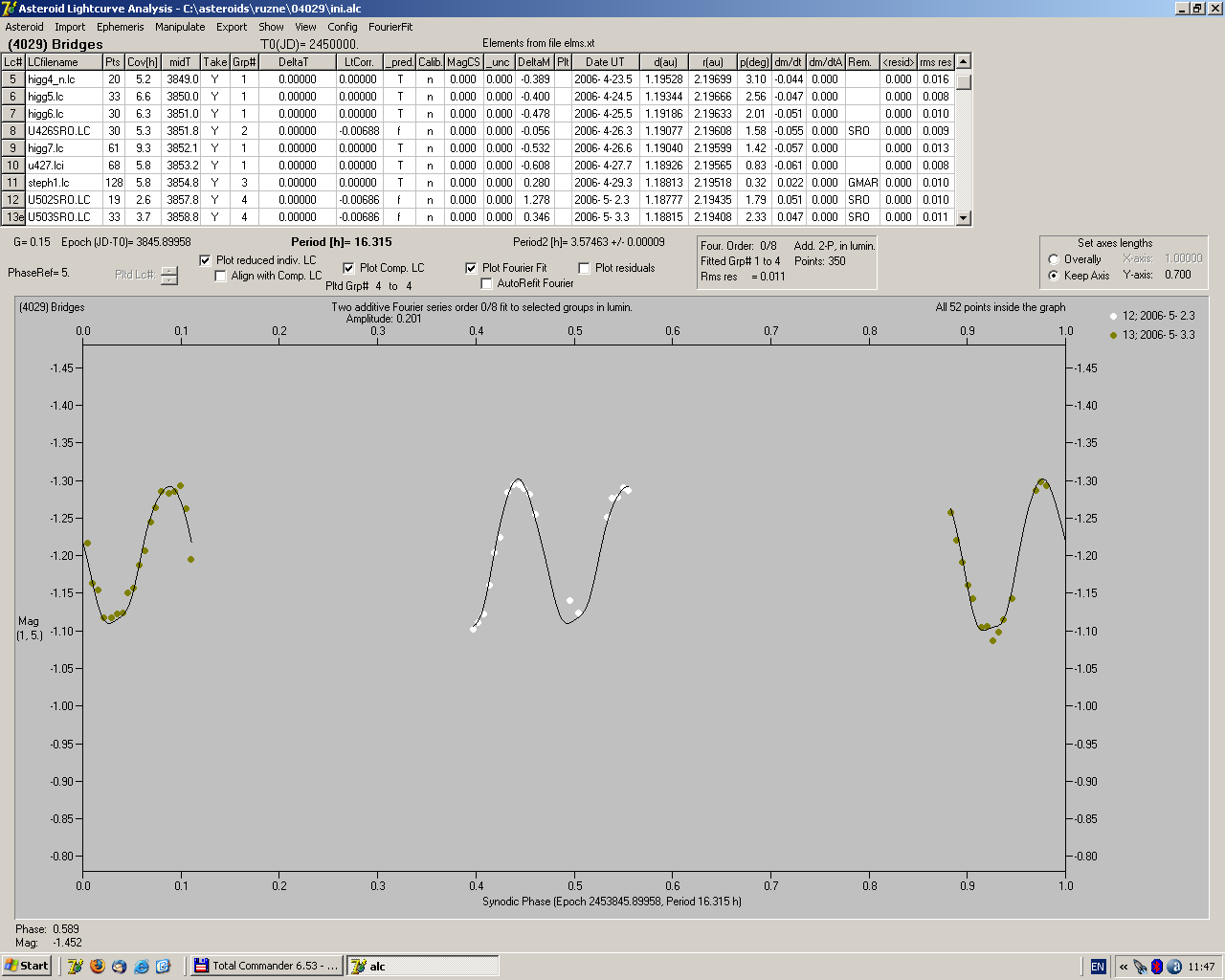Open the View menu
Viewport: 1225px width, 980px height.
tap(305, 27)
